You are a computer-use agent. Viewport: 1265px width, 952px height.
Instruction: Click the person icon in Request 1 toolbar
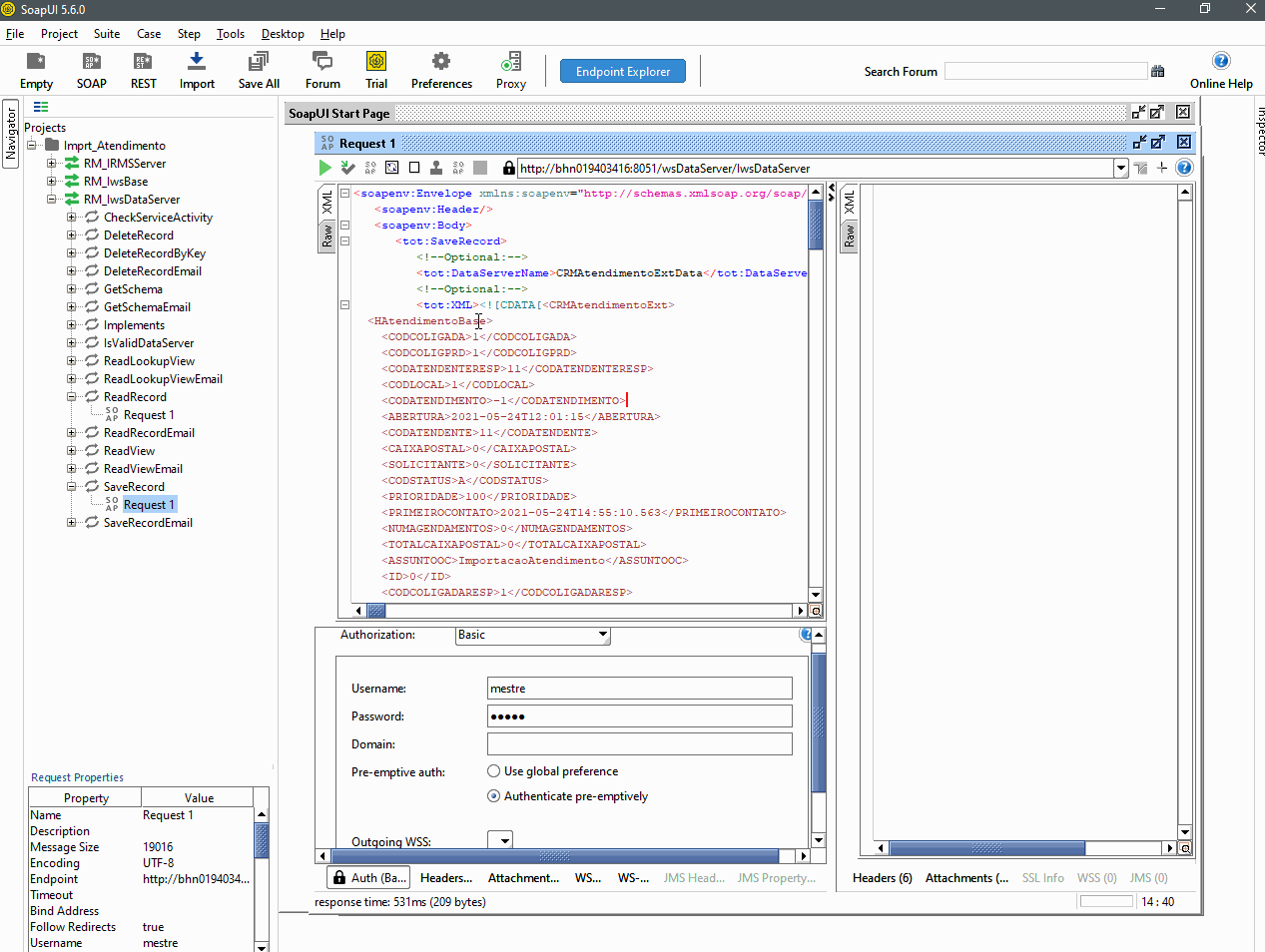(x=436, y=168)
